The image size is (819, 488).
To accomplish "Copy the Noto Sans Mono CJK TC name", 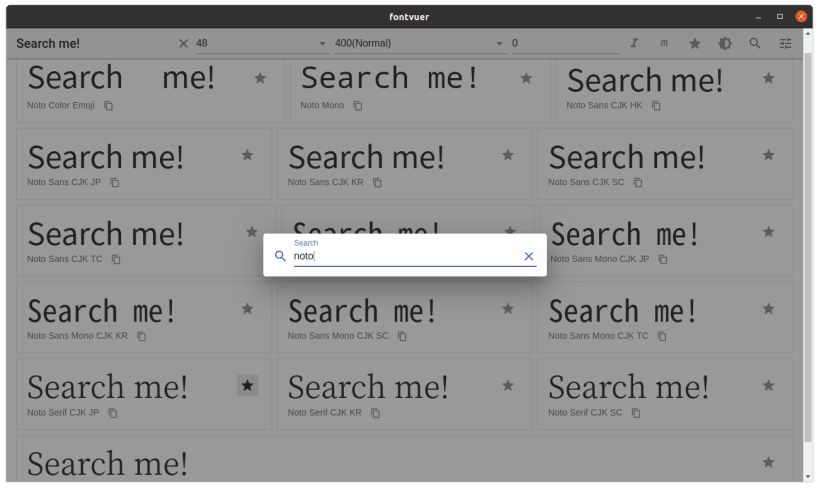I will [x=662, y=336].
